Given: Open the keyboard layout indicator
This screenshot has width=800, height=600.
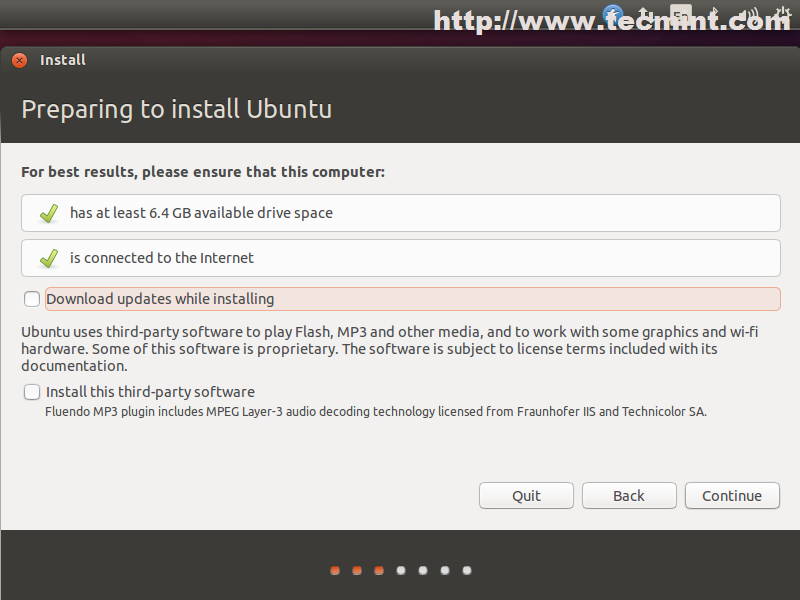Looking at the screenshot, I should pos(681,15).
